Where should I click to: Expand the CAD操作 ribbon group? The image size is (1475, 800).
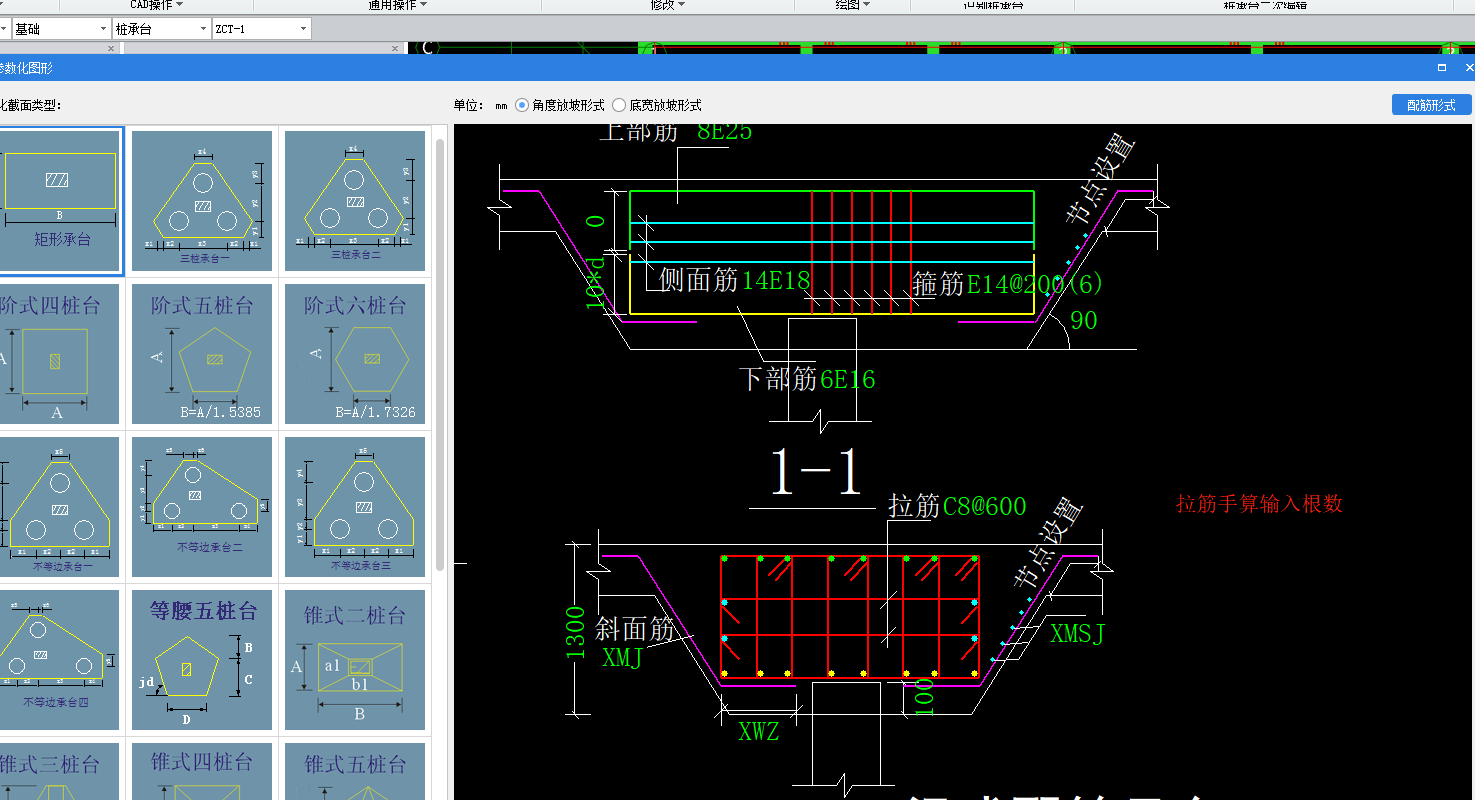coord(158,5)
